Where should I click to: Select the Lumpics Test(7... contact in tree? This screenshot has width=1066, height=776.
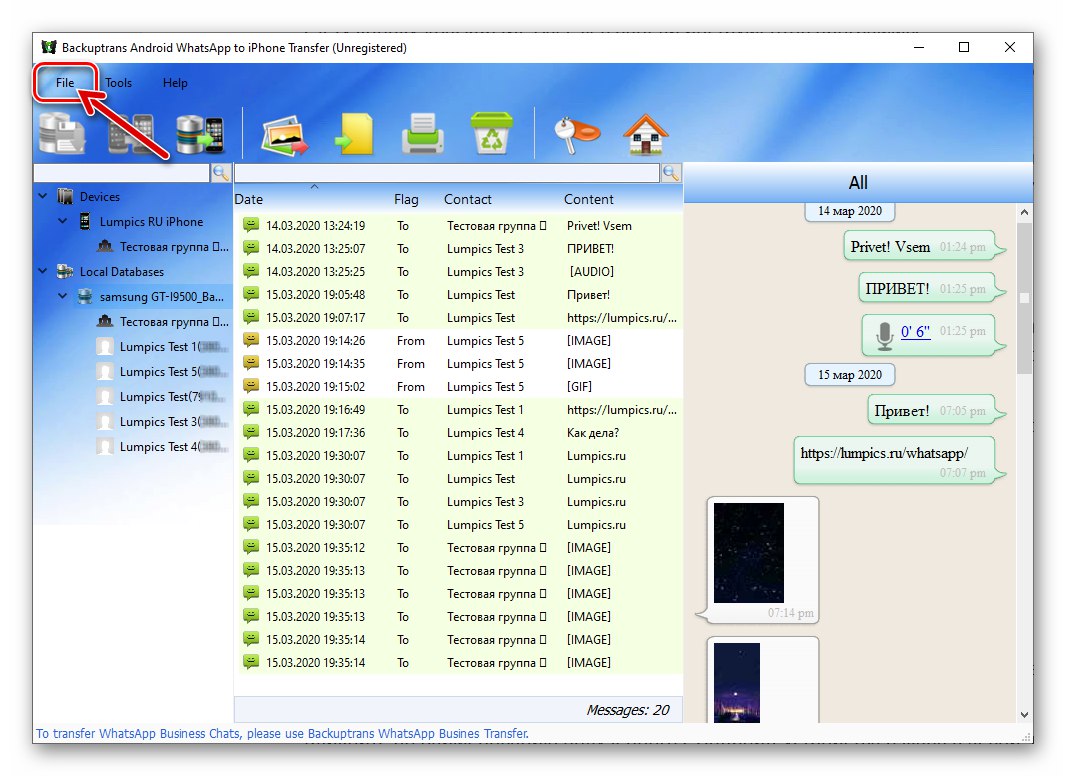(171, 397)
